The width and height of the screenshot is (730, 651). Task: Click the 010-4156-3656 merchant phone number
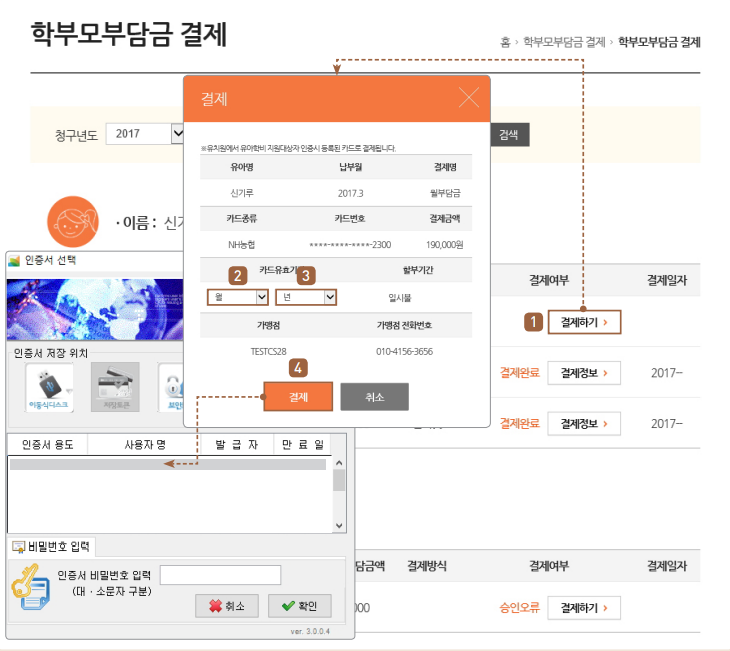pyautogui.click(x=405, y=352)
